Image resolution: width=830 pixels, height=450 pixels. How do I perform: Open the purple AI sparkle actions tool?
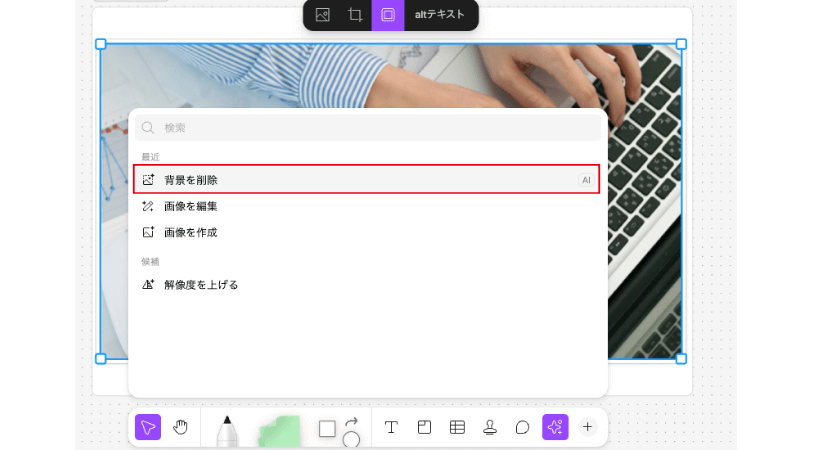click(555, 427)
